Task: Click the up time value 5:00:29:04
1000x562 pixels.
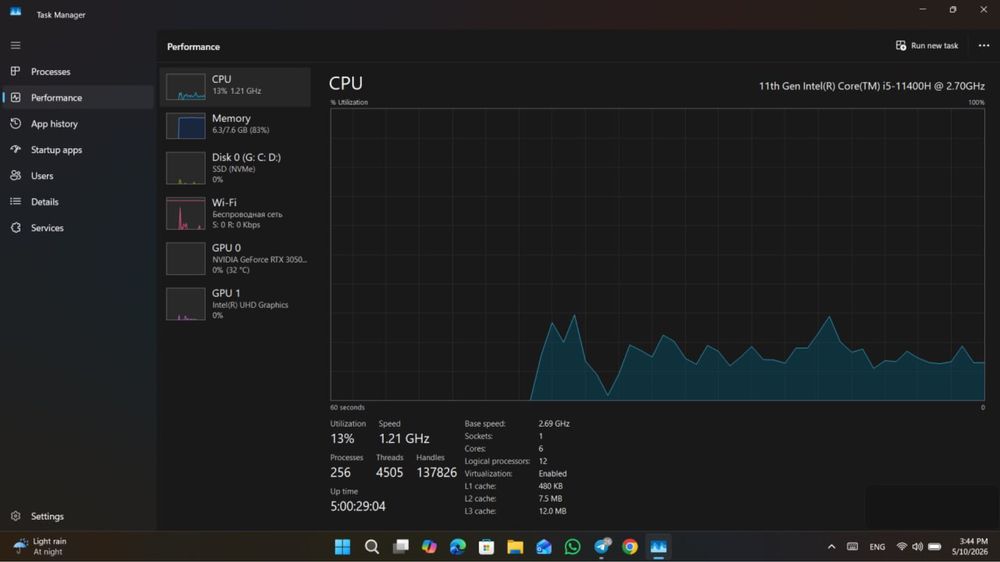Action: 358,506
